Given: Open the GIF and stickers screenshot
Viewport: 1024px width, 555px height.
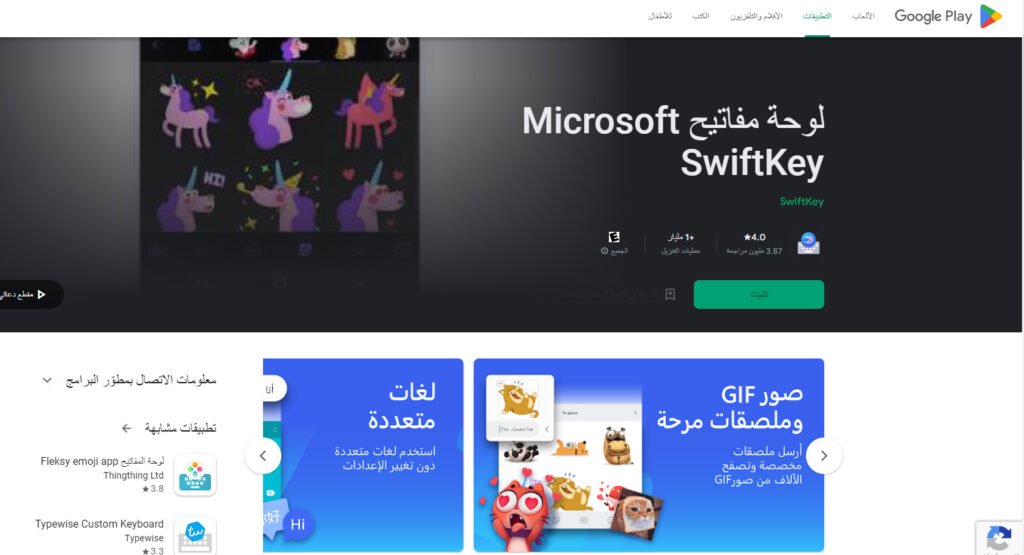Looking at the screenshot, I should 648,455.
